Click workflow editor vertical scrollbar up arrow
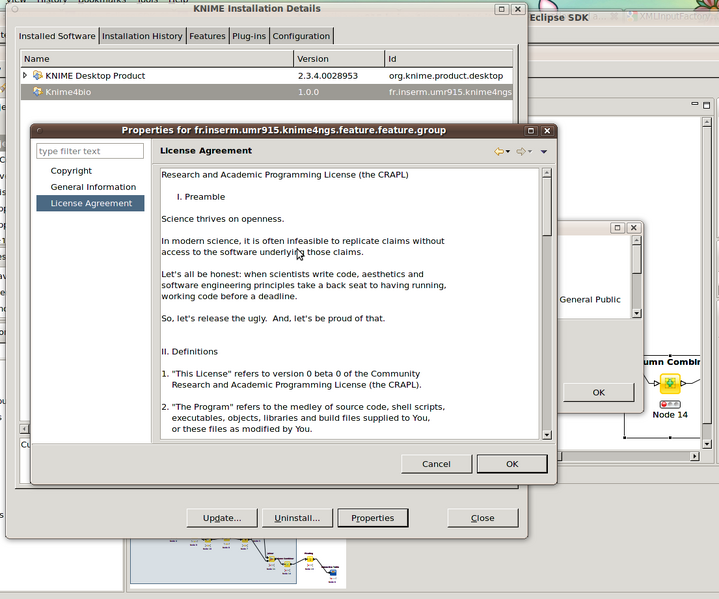This screenshot has height=599, width=719. point(707,122)
